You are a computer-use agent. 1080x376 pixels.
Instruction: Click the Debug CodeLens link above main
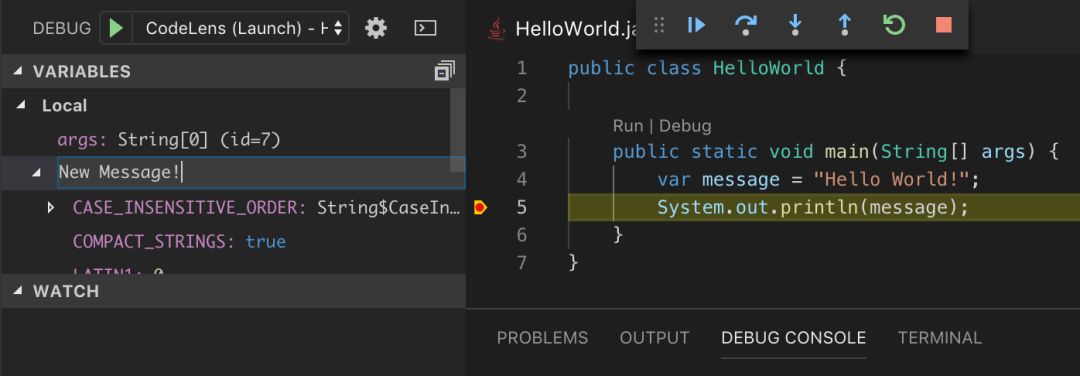tap(685, 126)
